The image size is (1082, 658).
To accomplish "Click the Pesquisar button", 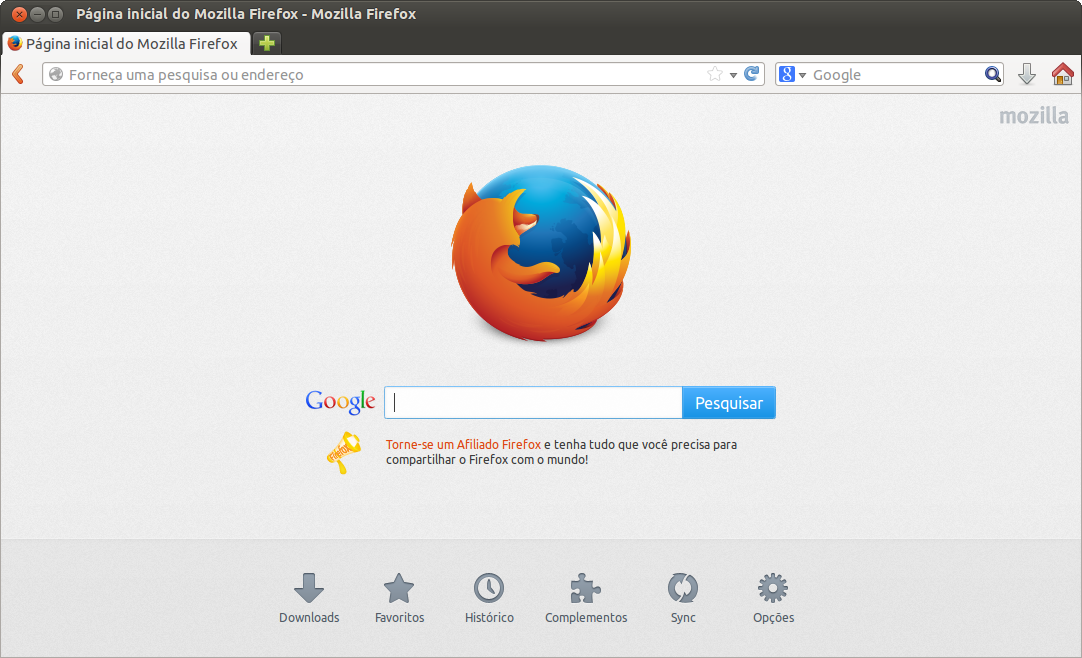I will 729,403.
